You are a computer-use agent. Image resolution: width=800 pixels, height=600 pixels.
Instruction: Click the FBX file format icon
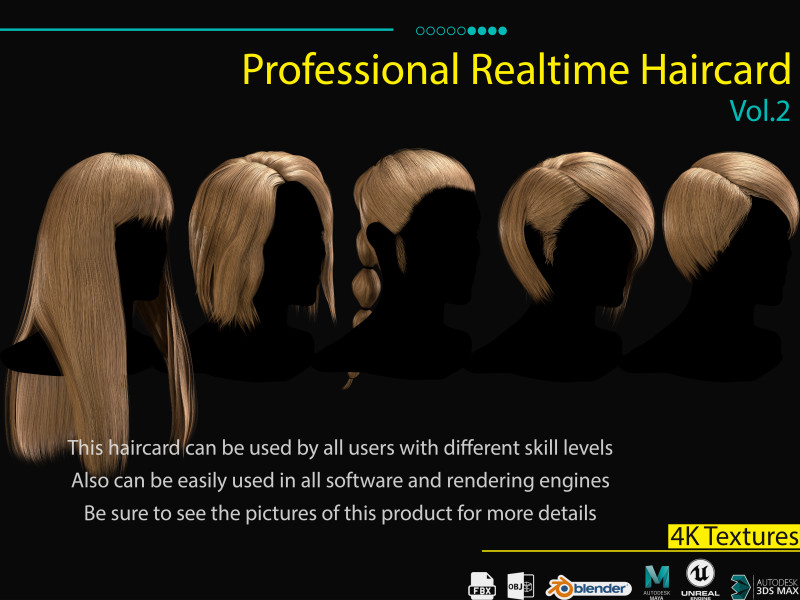482,583
